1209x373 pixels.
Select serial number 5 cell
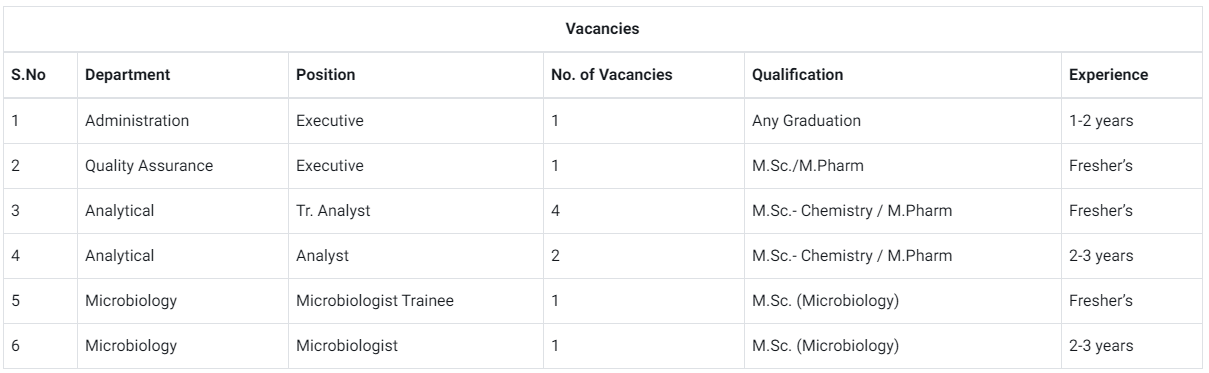point(15,301)
